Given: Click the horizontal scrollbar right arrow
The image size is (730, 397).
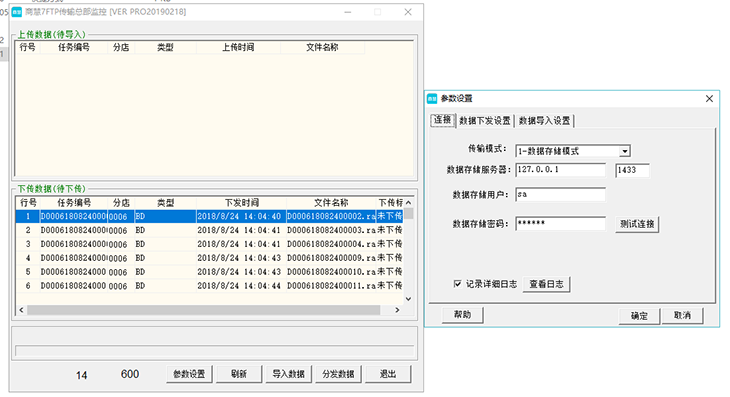Looking at the screenshot, I should click(x=397, y=310).
